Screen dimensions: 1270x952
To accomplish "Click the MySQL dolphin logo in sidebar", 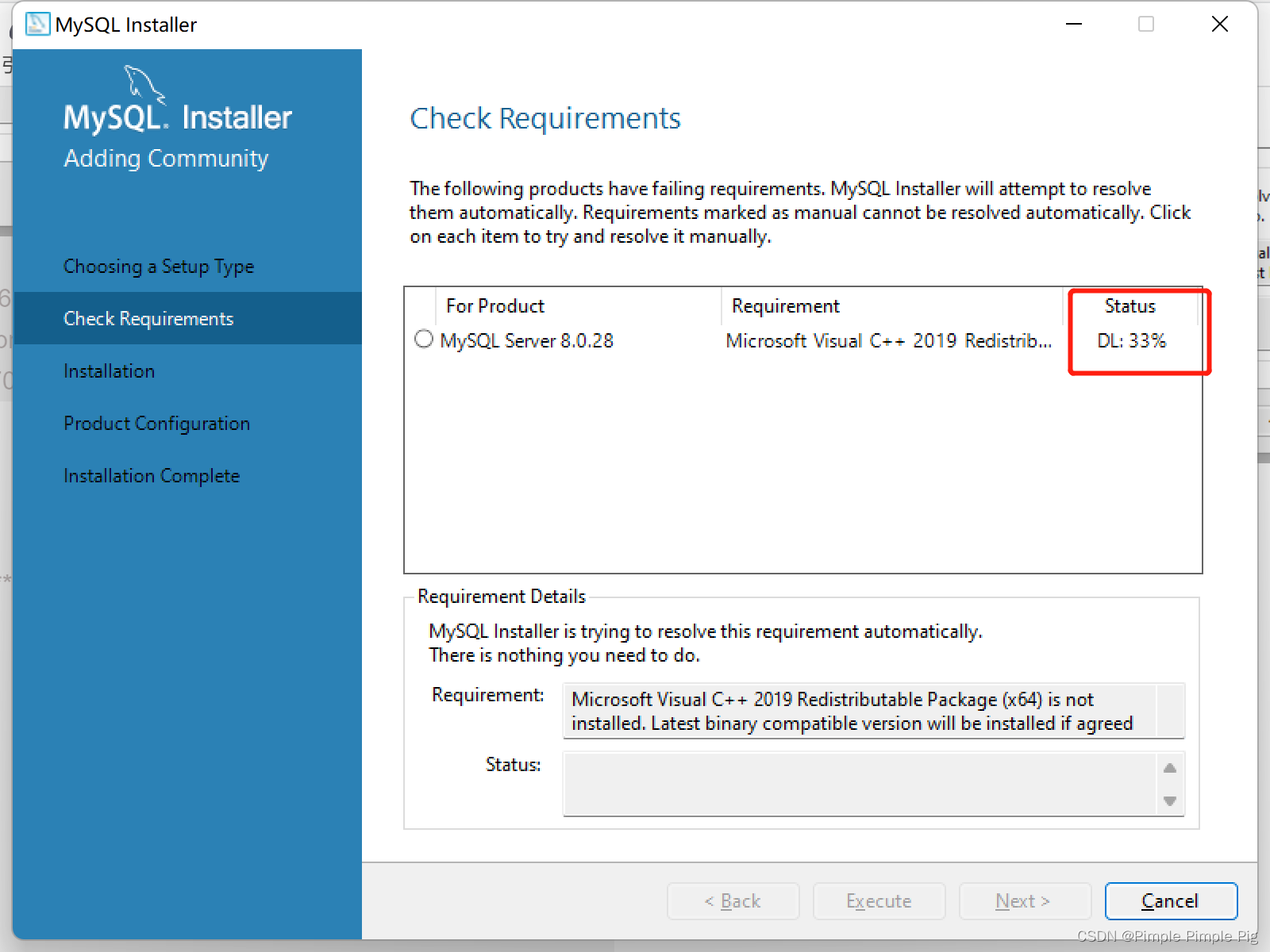I will coord(144,85).
